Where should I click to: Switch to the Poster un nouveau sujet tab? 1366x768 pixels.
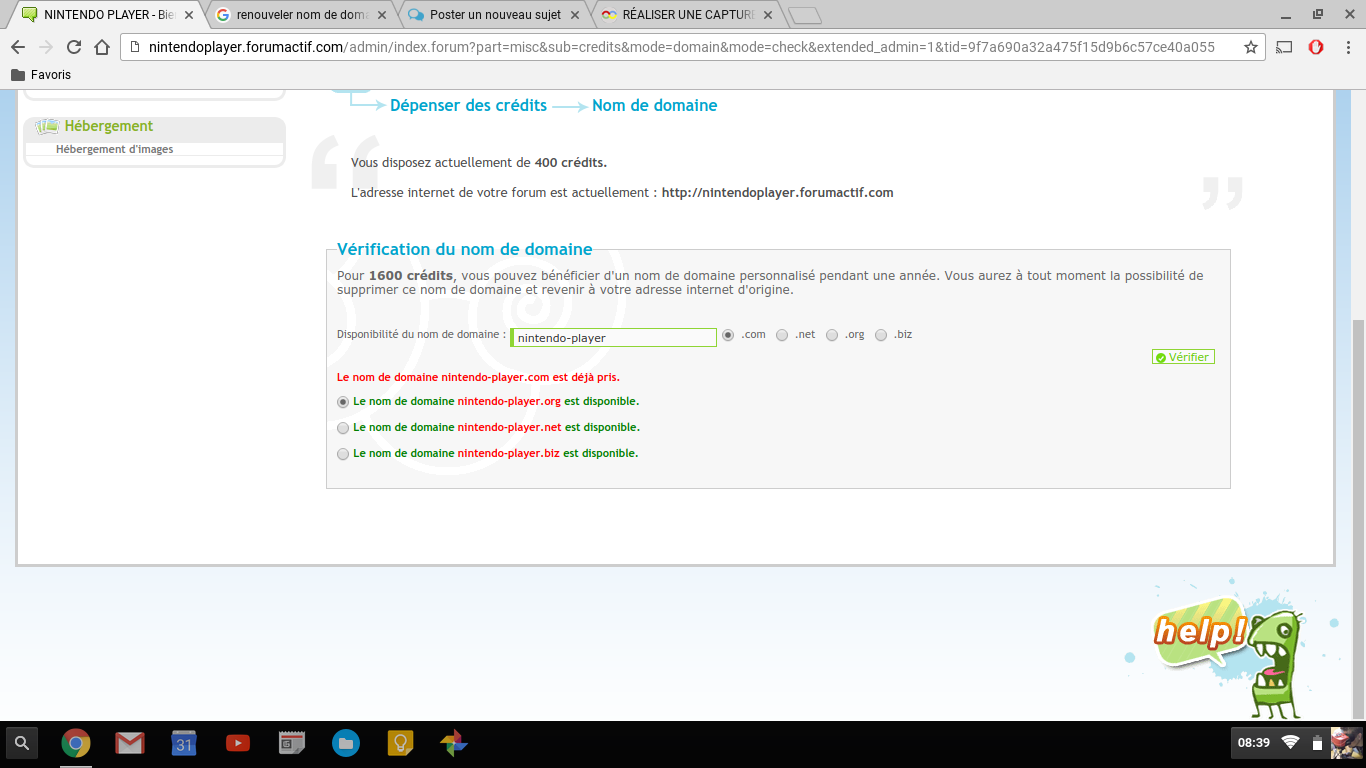(493, 15)
